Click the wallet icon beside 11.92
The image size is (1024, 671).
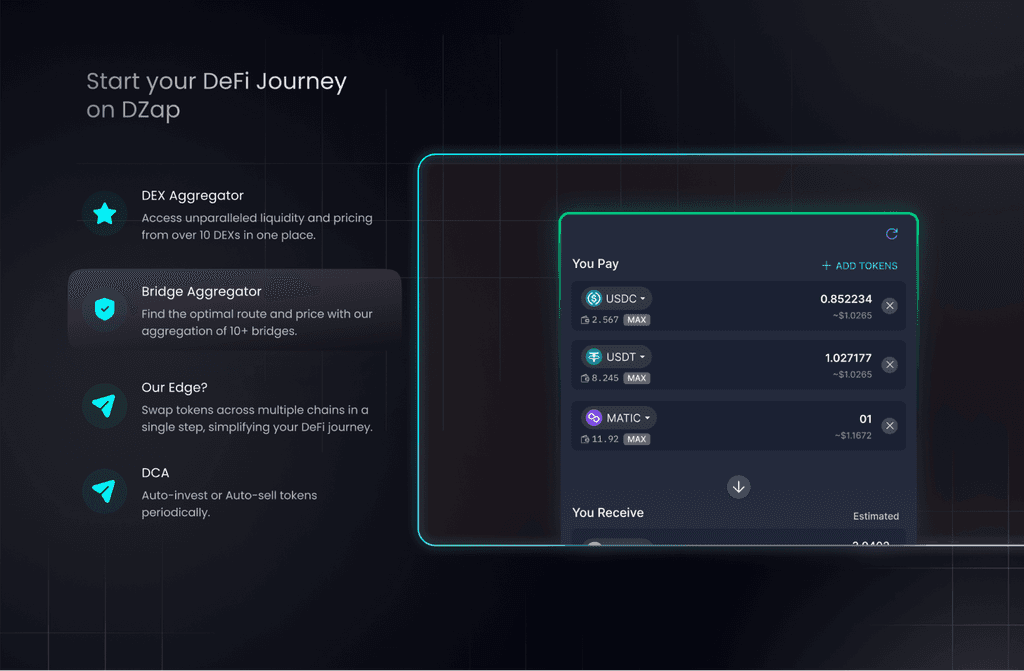(x=584, y=439)
